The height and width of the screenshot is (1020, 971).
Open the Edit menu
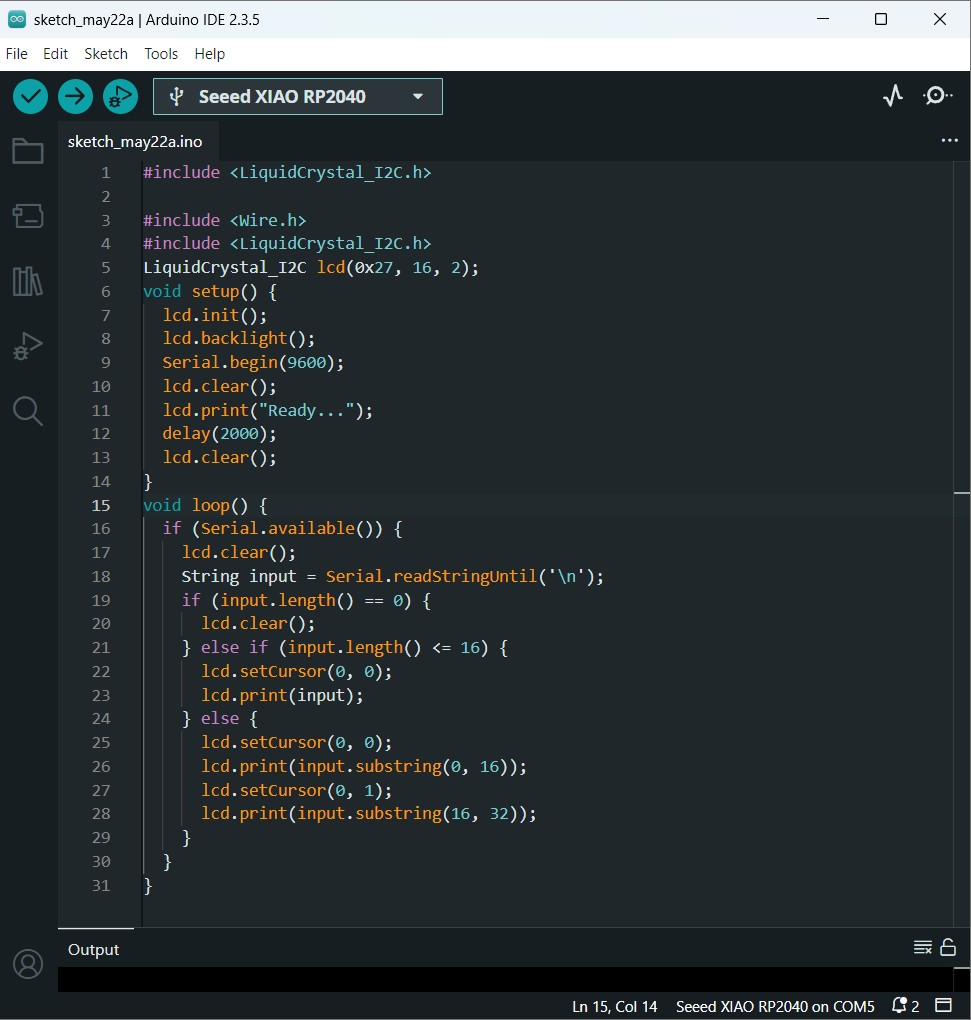[x=55, y=54]
